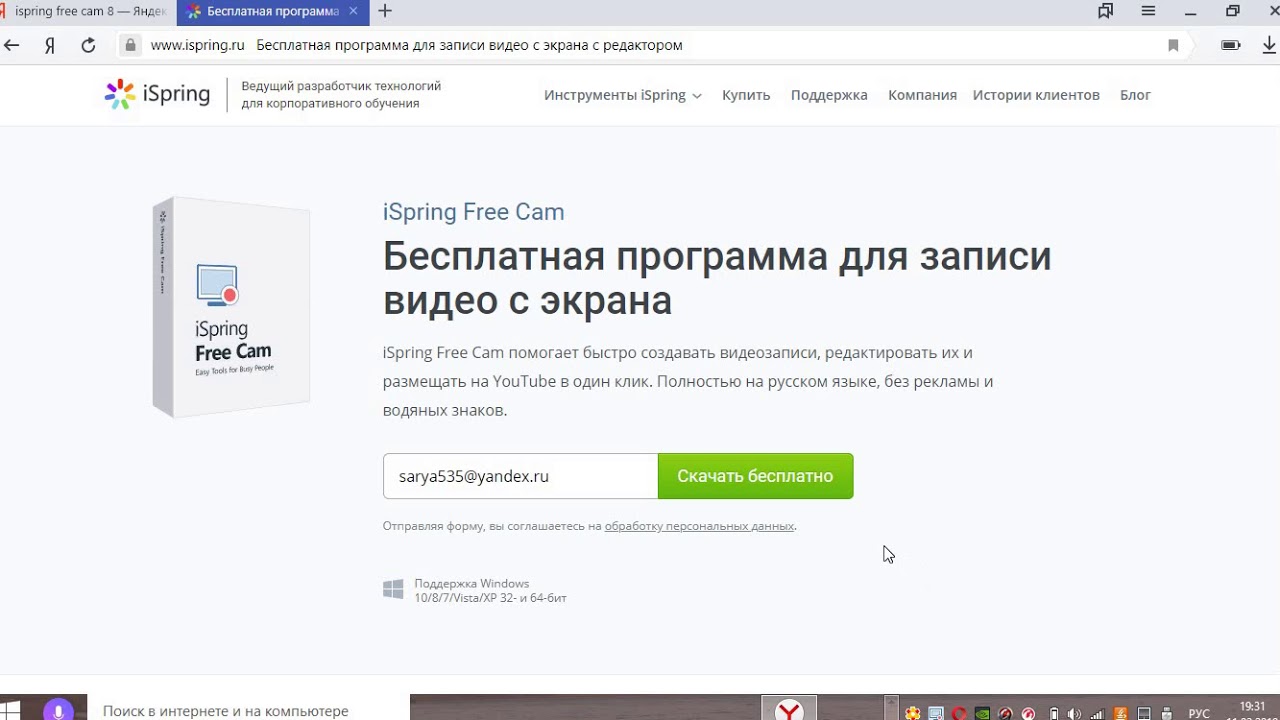
Task: Open the browser bookmarks panel icon
Action: click(x=1106, y=11)
